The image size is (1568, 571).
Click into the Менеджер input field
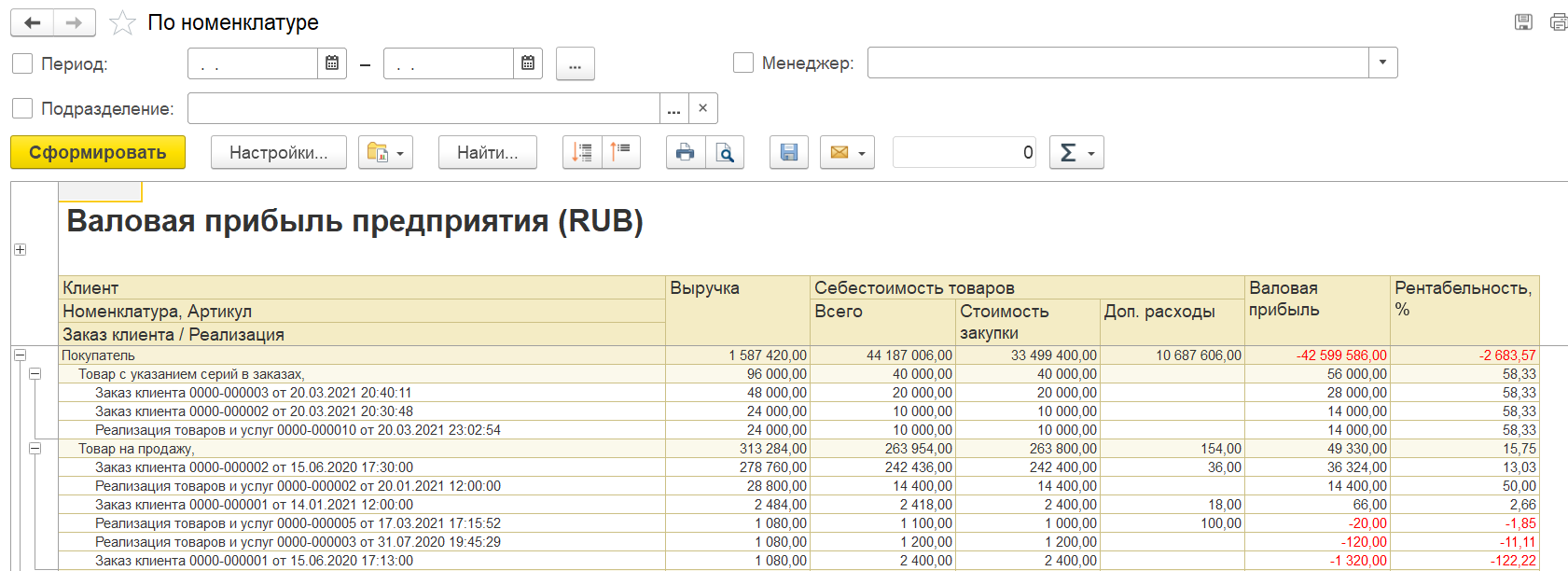[1117, 63]
